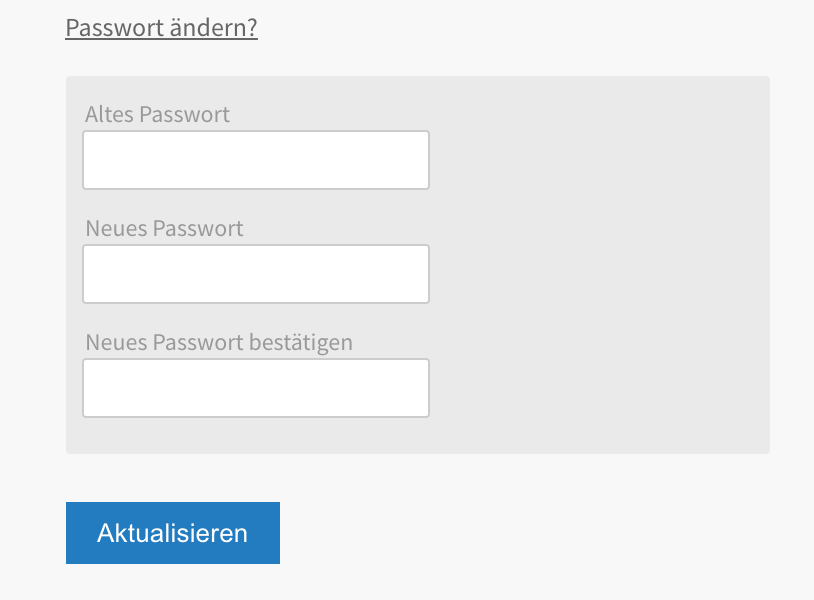Click the underlined Passwort ändern heading
Screen dimensions: 814x600
[161, 28]
